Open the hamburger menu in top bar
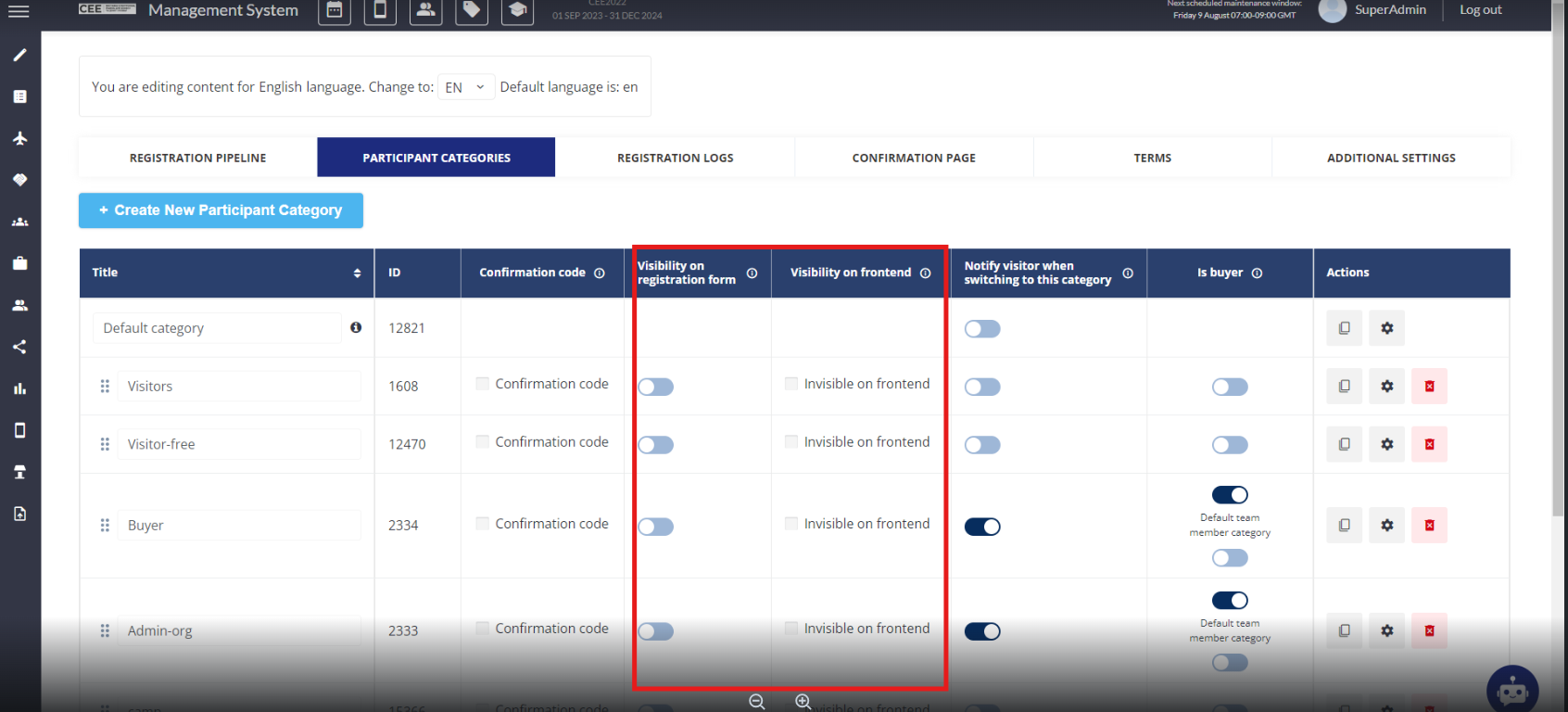This screenshot has height=712, width=1568. click(19, 11)
